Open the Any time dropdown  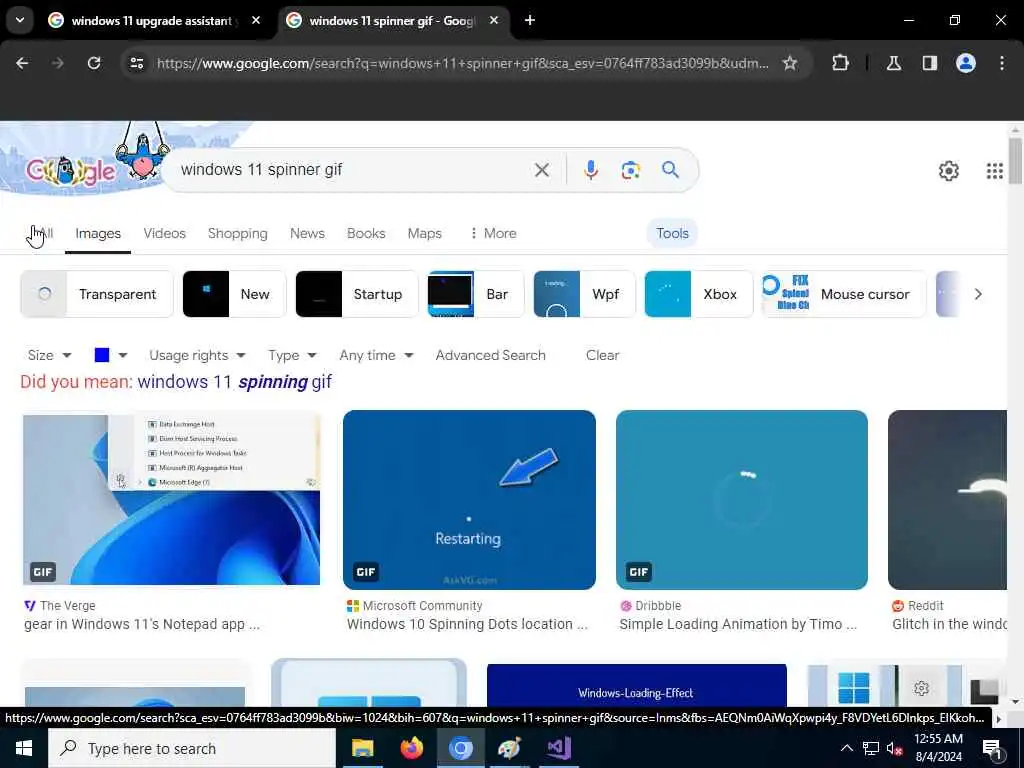(x=376, y=355)
